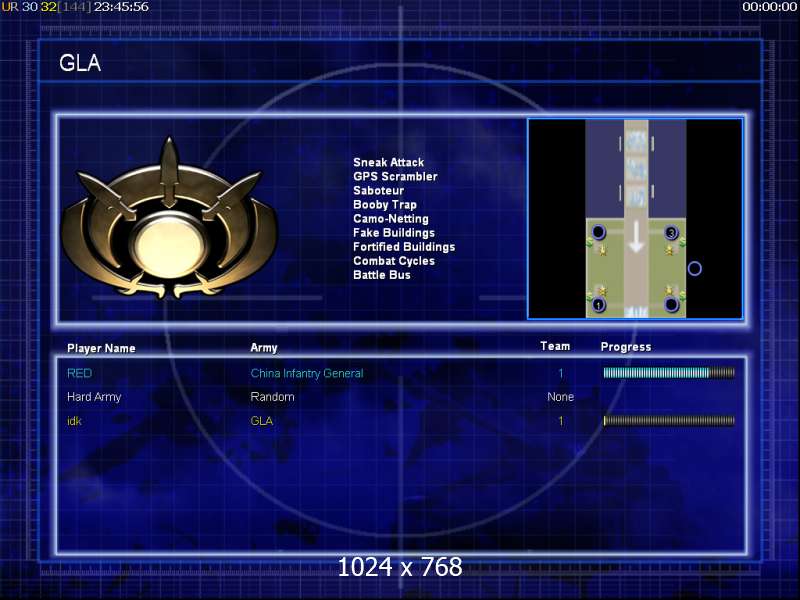This screenshot has width=800, height=600.
Task: Select the Camo-Netting entry
Action: (391, 219)
